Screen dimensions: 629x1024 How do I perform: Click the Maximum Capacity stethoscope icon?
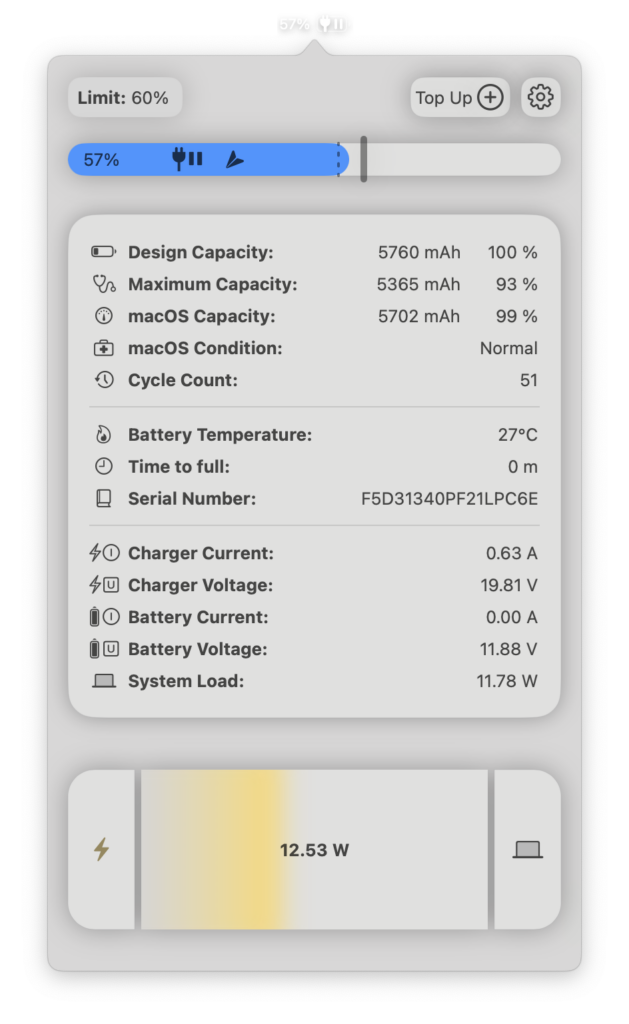point(103,285)
